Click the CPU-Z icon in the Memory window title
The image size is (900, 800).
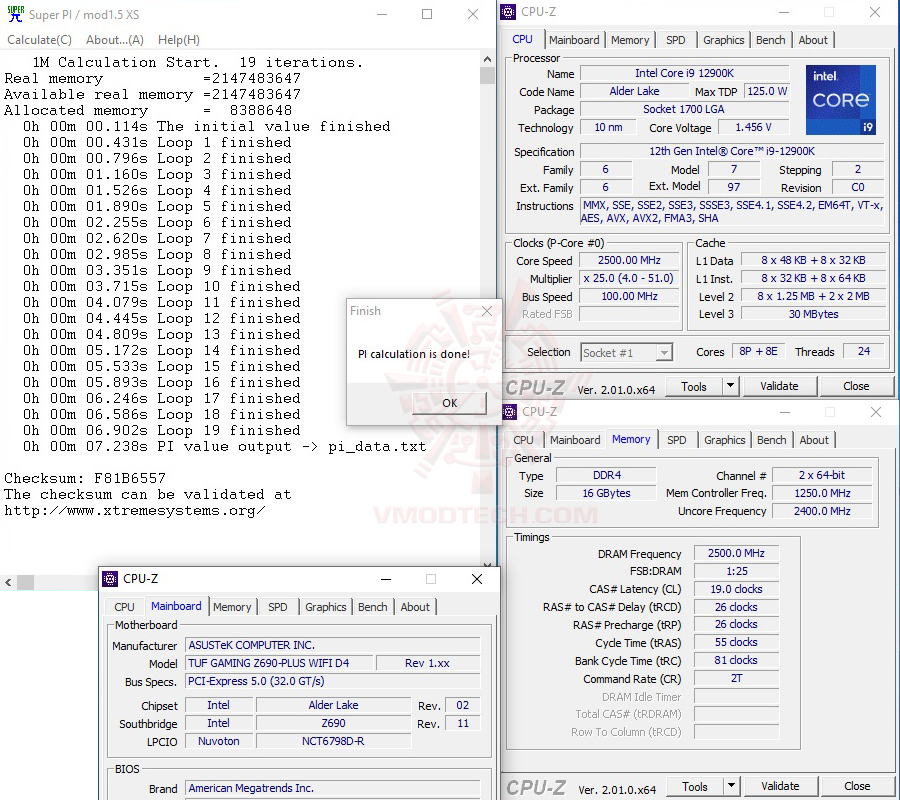[509, 411]
